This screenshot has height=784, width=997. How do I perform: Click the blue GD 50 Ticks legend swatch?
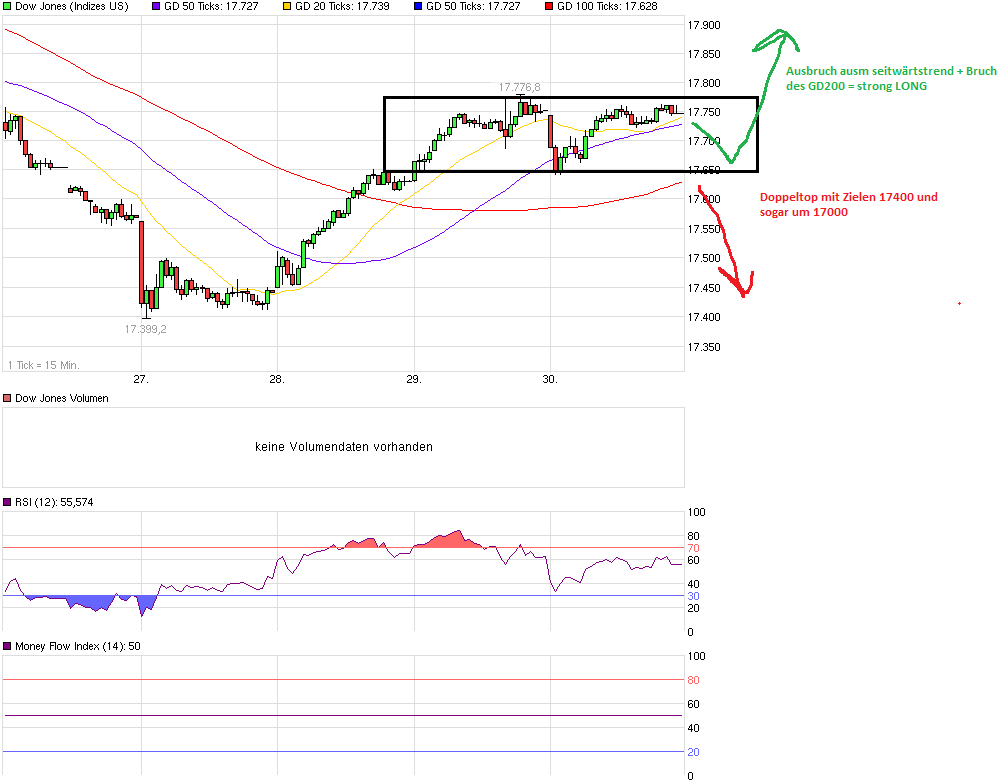418,6
